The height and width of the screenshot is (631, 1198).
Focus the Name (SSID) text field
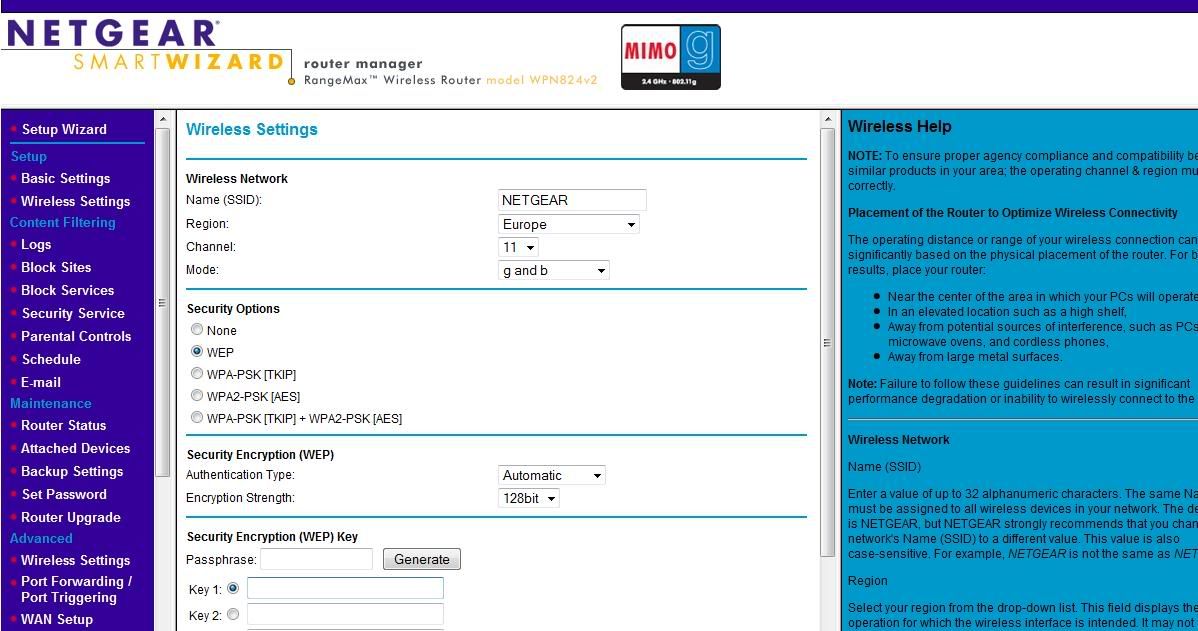(x=571, y=200)
